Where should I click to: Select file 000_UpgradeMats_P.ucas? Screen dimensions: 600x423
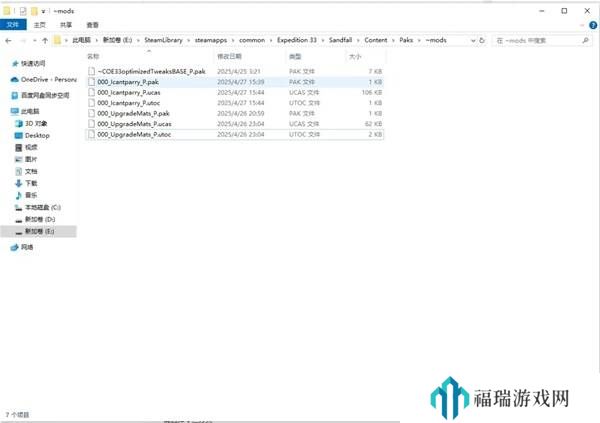134,124
